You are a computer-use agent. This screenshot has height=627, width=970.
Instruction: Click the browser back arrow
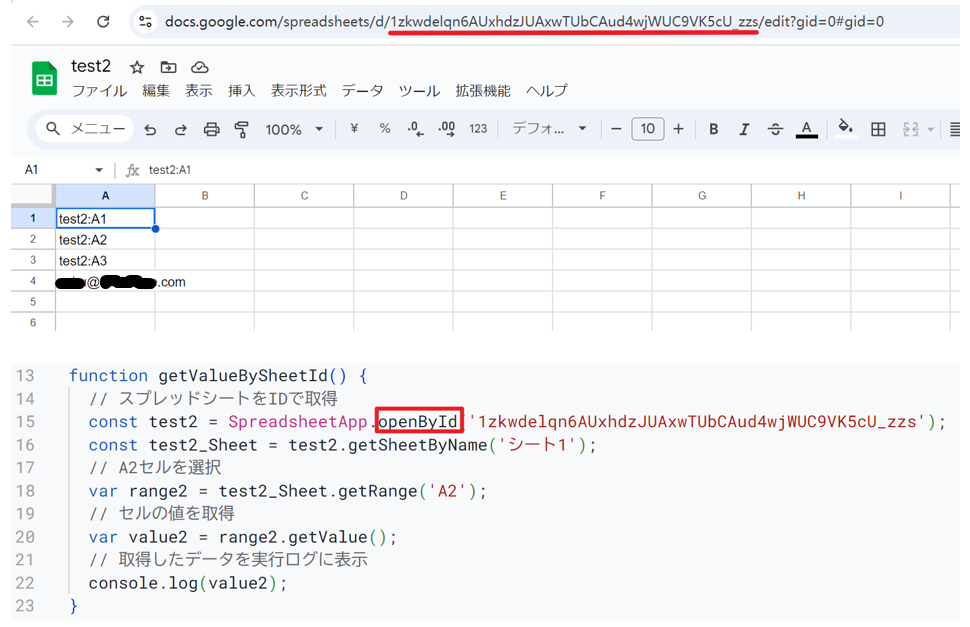point(33,22)
